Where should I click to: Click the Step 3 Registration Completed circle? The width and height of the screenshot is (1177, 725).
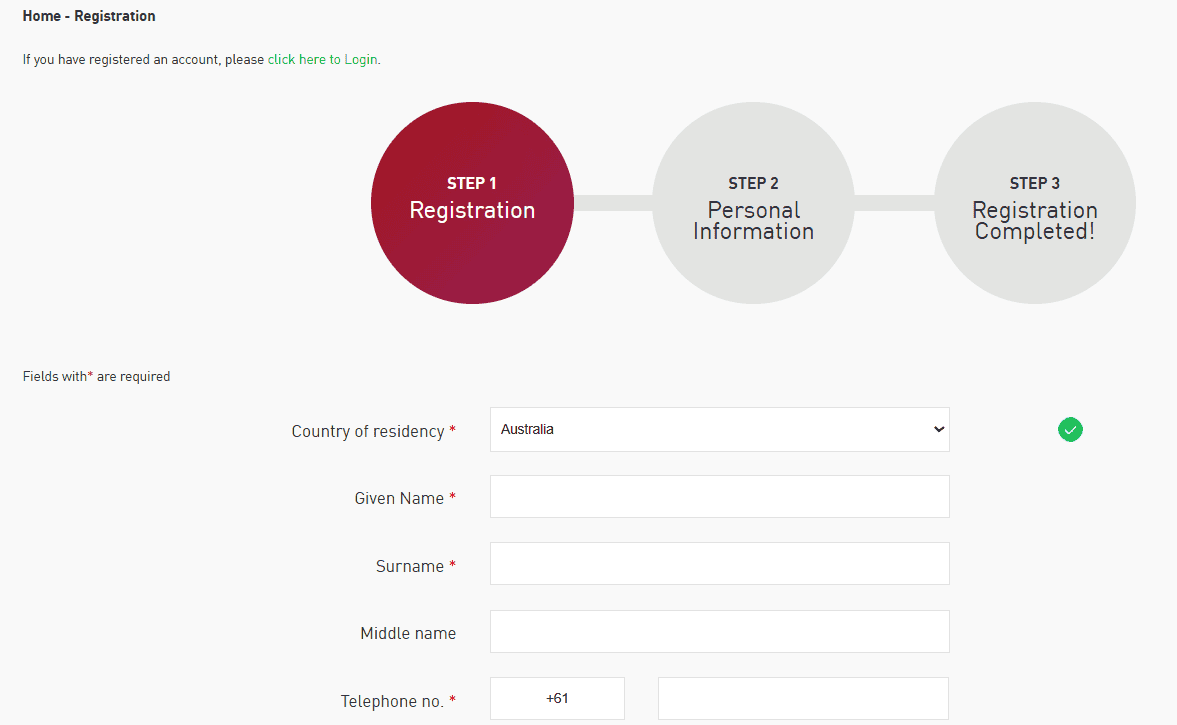click(x=1034, y=202)
